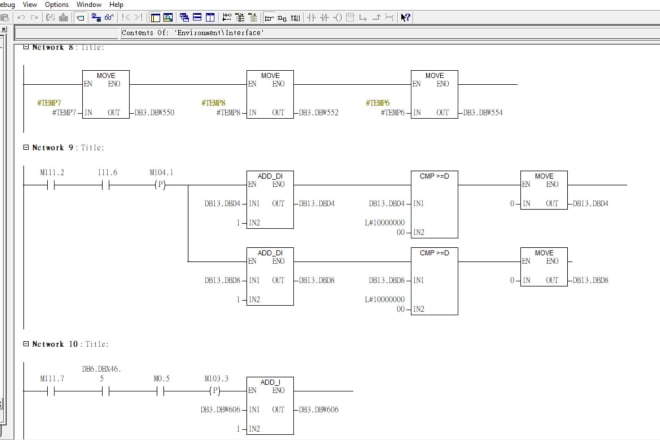The image size is (660, 440).
Task: Arrange windows horizontally via the toolbar icon
Action: (x=197, y=17)
